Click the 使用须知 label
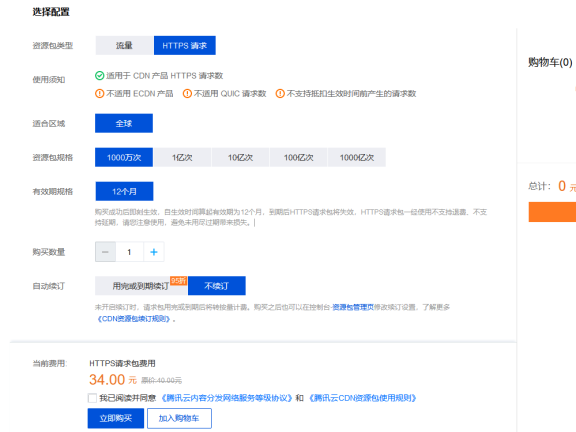The width and height of the screenshot is (576, 432). point(49,80)
